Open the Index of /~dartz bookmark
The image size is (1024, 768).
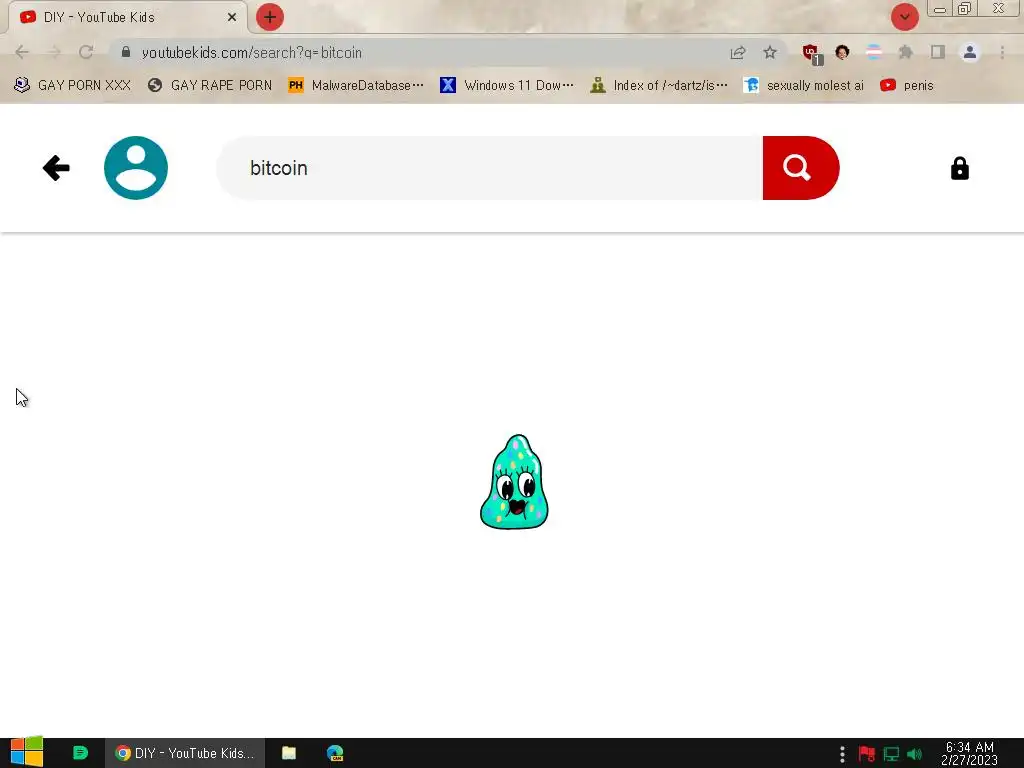pos(659,86)
